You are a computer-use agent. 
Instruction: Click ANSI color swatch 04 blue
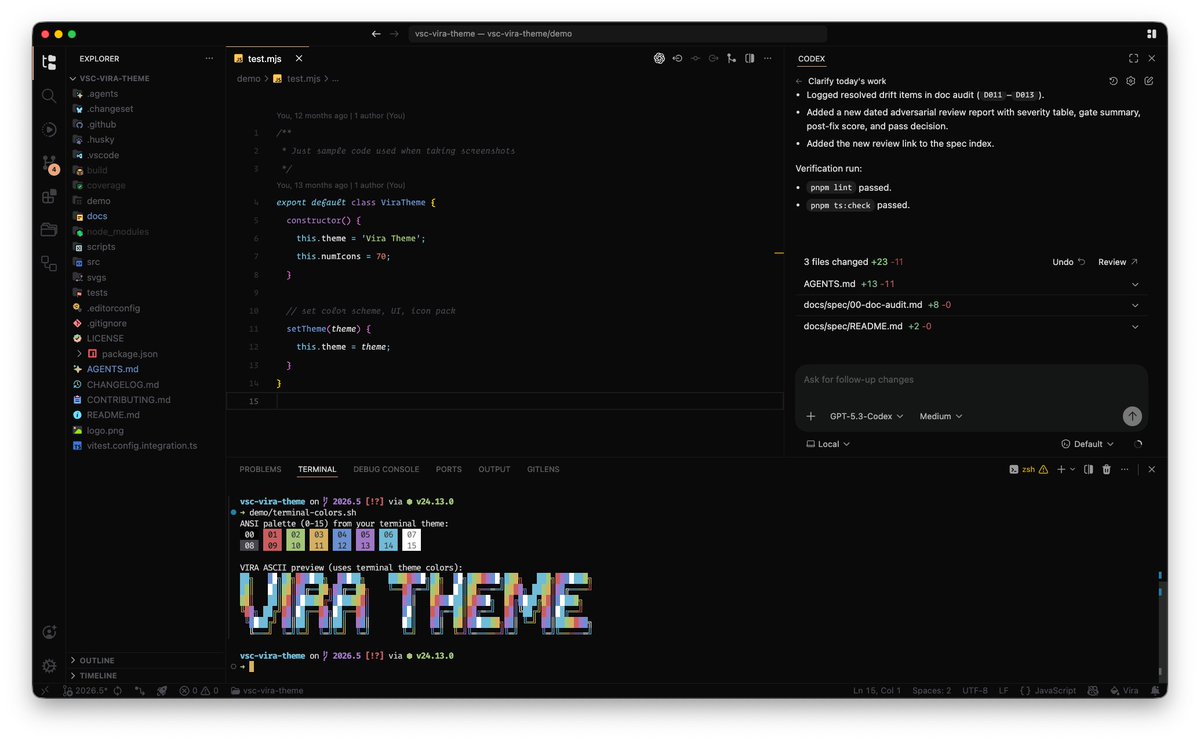pos(342,535)
